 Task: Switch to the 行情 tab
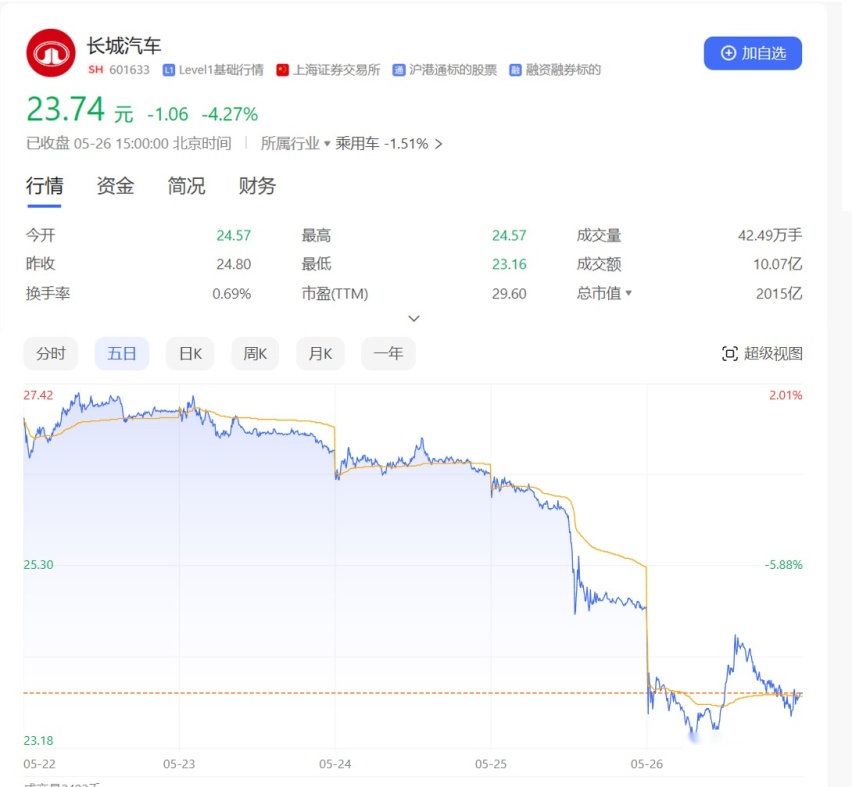tap(45, 186)
